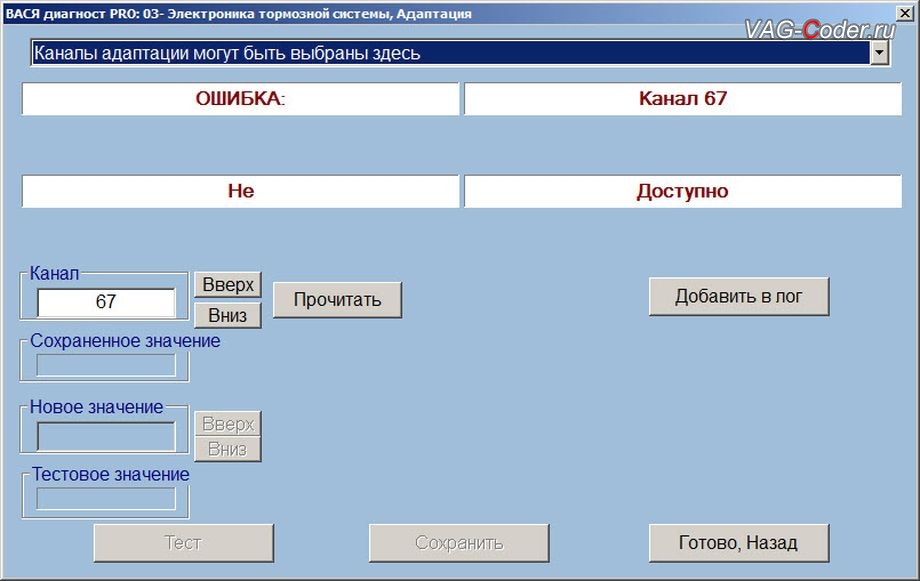Click the Готово, Назад button
This screenshot has width=920, height=581.
point(739,543)
